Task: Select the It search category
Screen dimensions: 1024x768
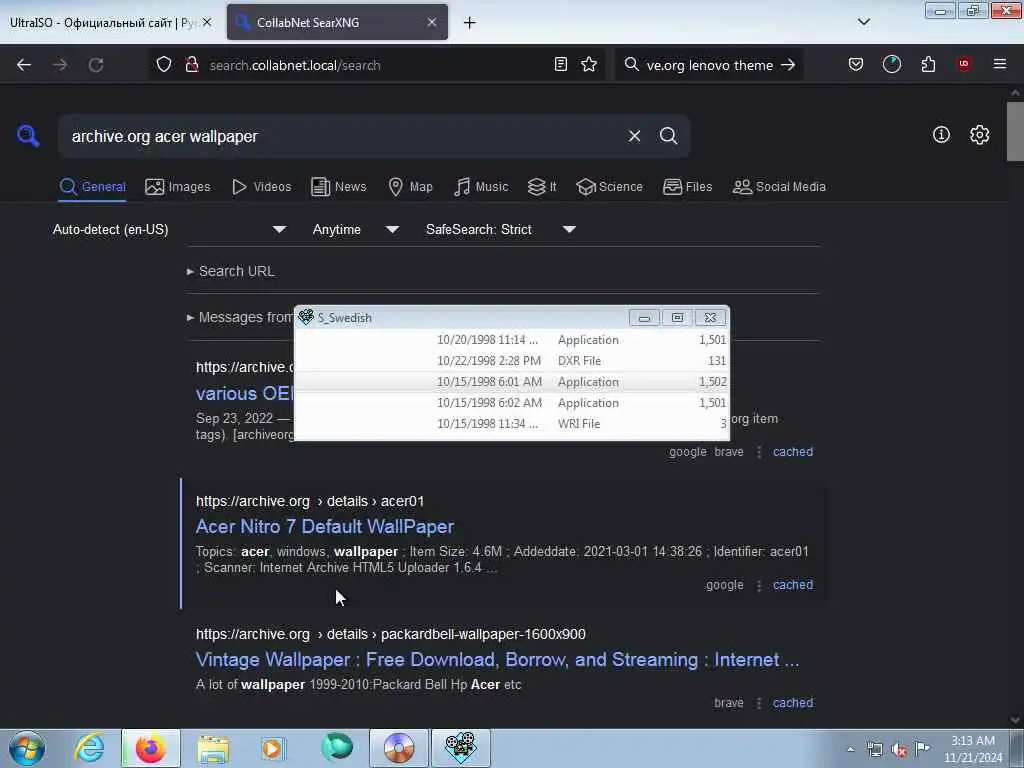Action: coord(541,187)
